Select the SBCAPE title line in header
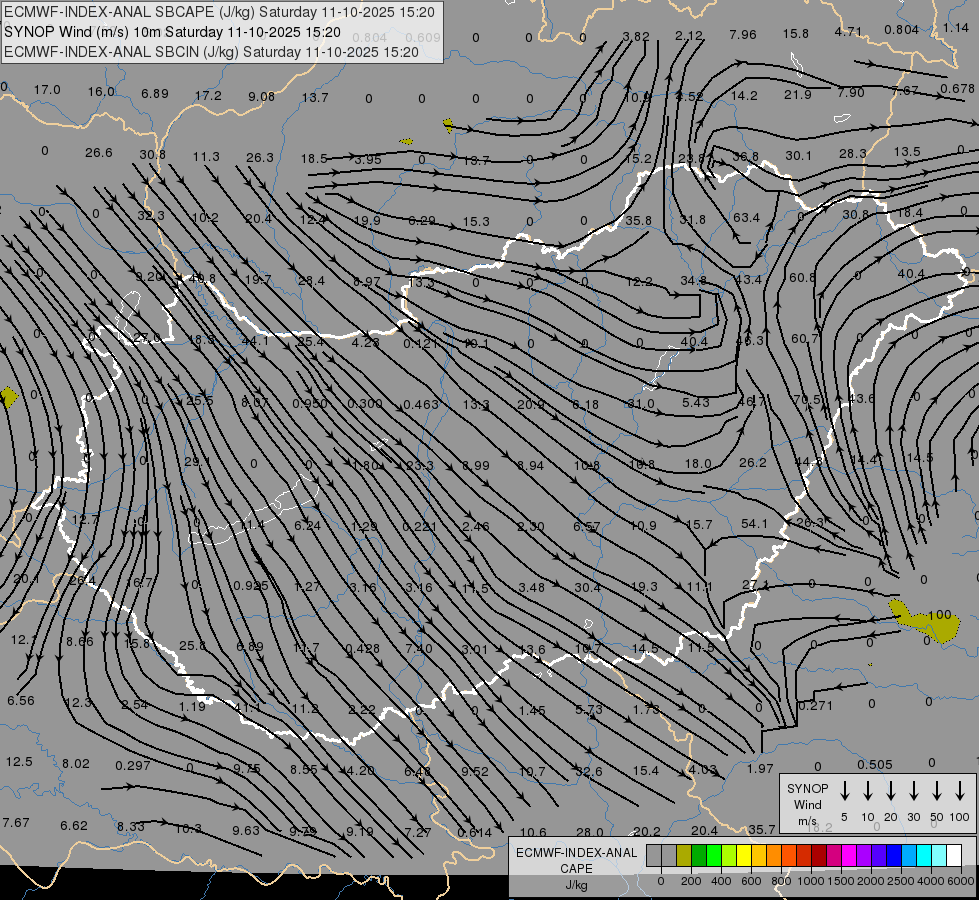 [x=219, y=12]
